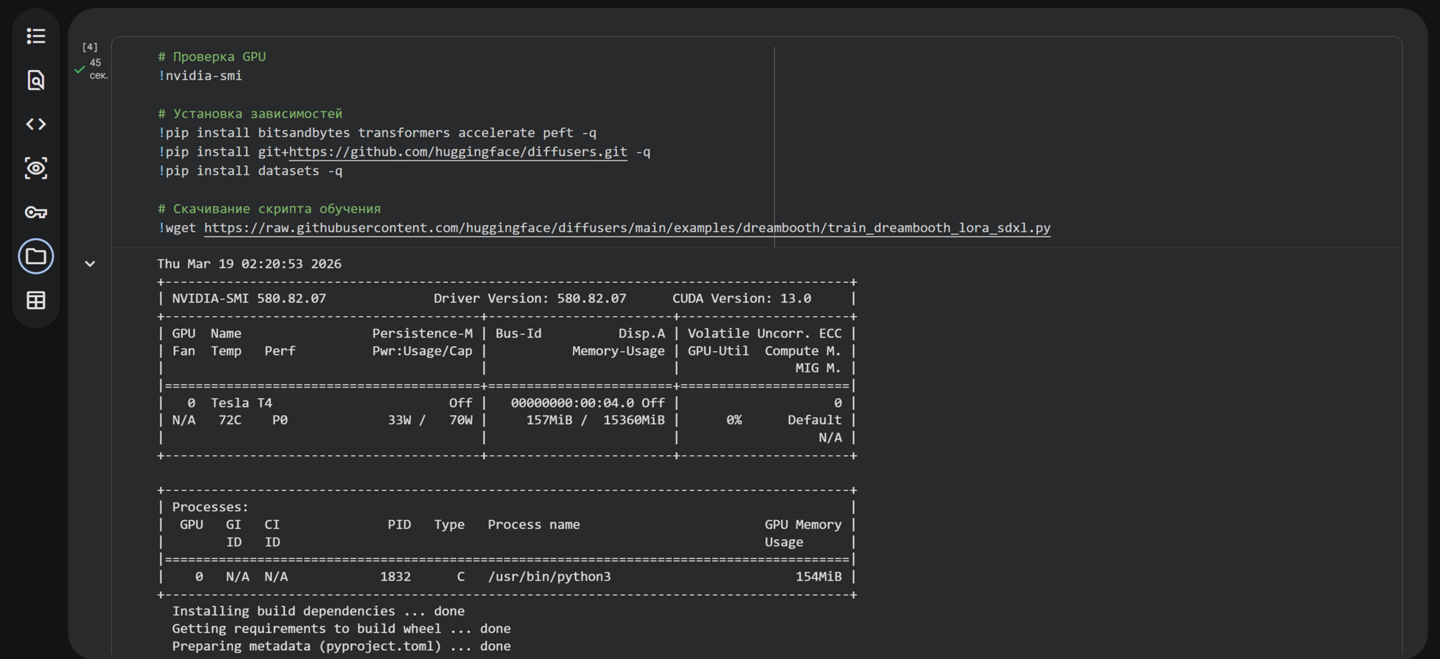This screenshot has height=659, width=1440.
Task: Click the '72C' temperature value
Action: pyautogui.click(x=230, y=420)
